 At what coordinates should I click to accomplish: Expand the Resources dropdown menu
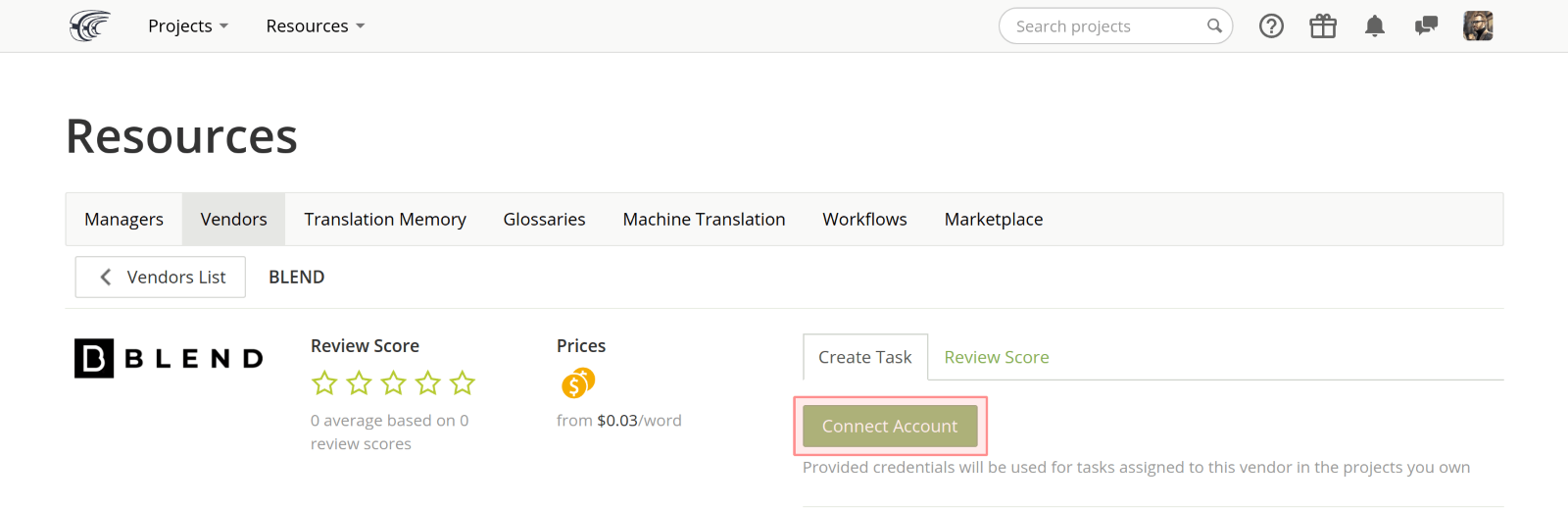pyautogui.click(x=315, y=26)
